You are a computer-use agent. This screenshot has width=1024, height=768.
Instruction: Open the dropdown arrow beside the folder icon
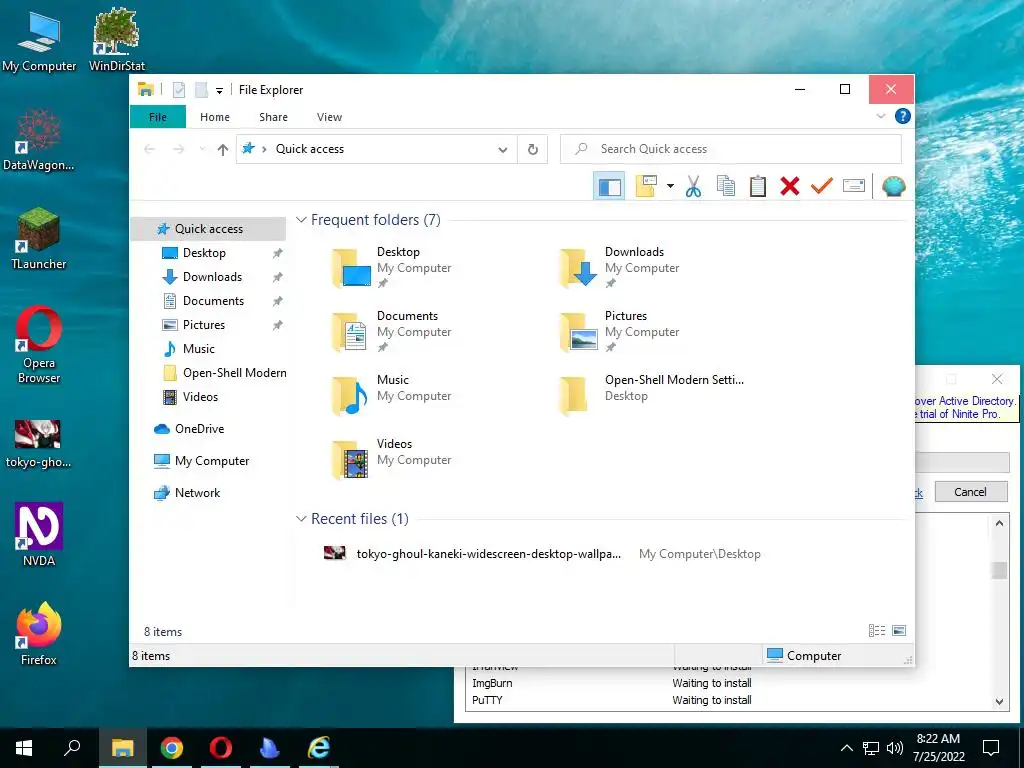tap(670, 187)
